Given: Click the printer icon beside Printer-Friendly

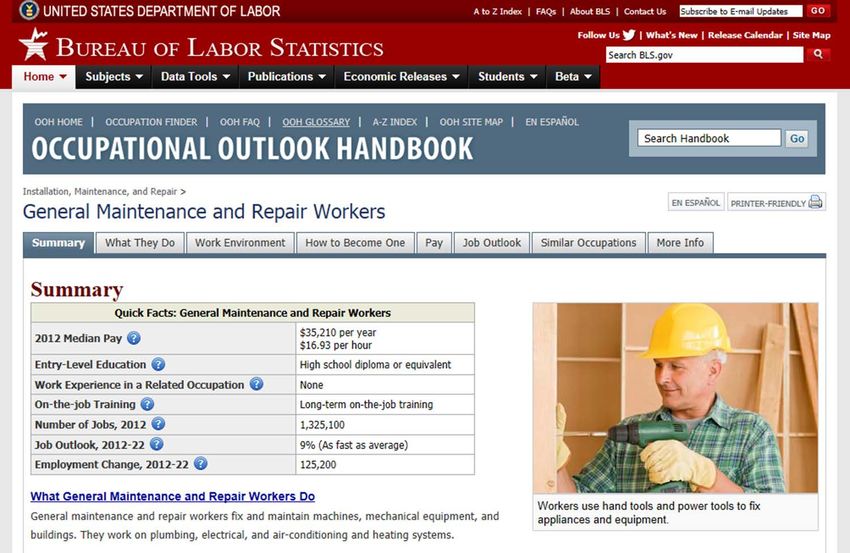Looking at the screenshot, I should click(x=815, y=202).
